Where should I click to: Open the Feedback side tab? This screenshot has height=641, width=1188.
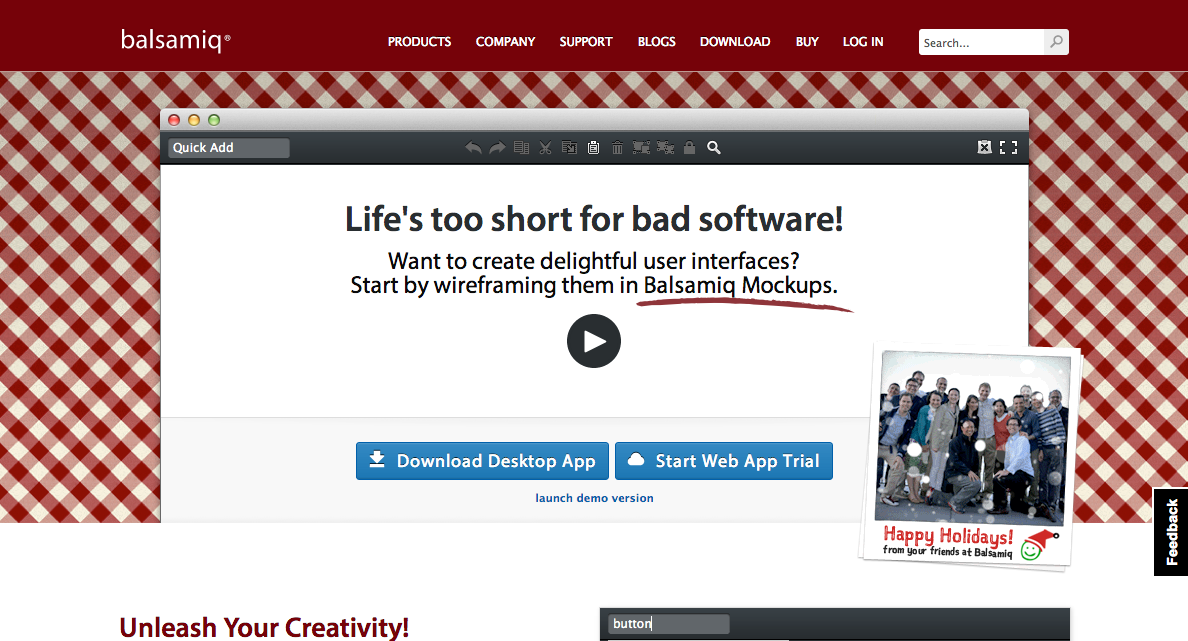(1171, 532)
